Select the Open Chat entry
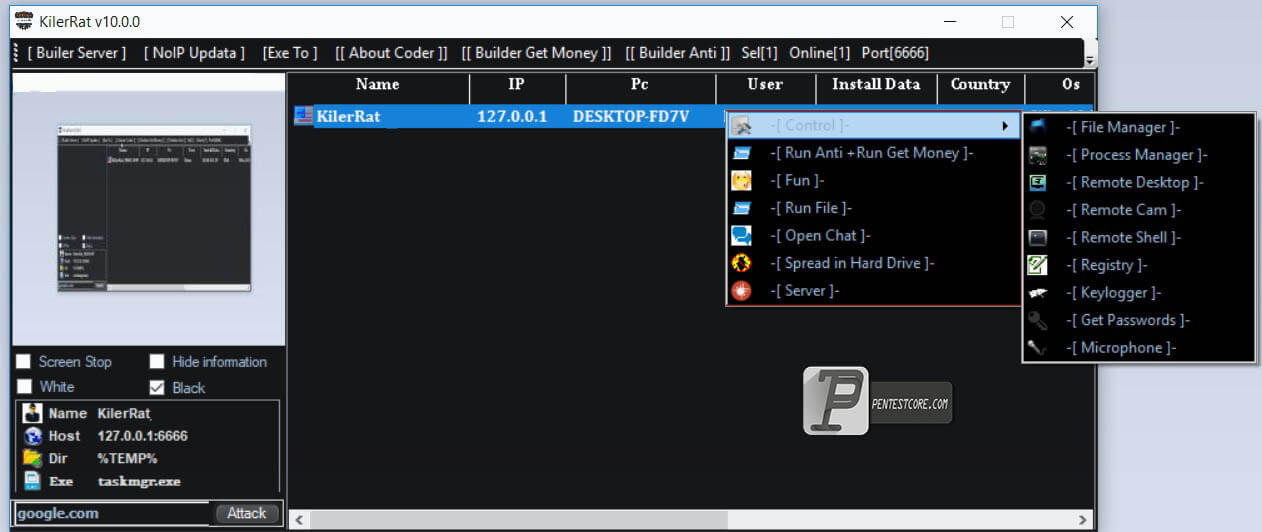Viewport: 1262px width, 532px height. click(x=873, y=236)
